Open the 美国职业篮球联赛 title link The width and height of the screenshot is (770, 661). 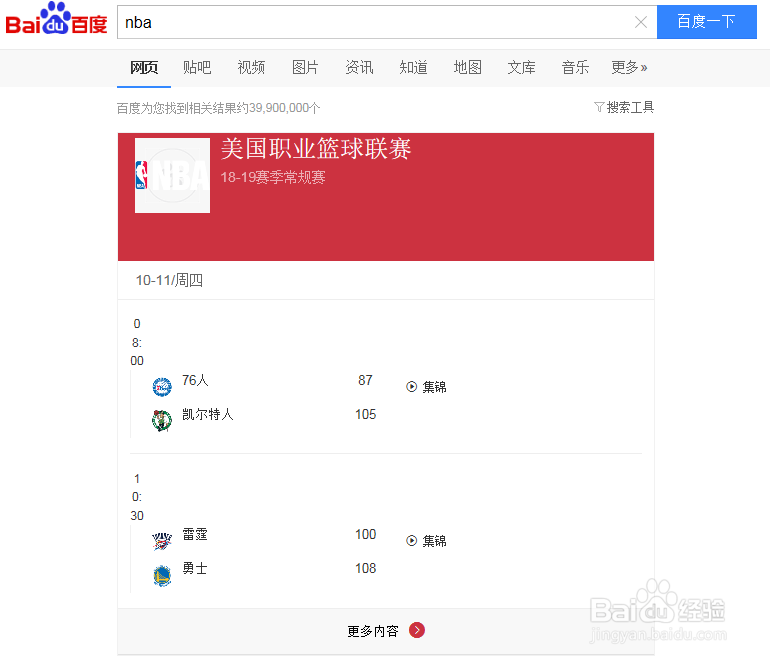point(316,148)
